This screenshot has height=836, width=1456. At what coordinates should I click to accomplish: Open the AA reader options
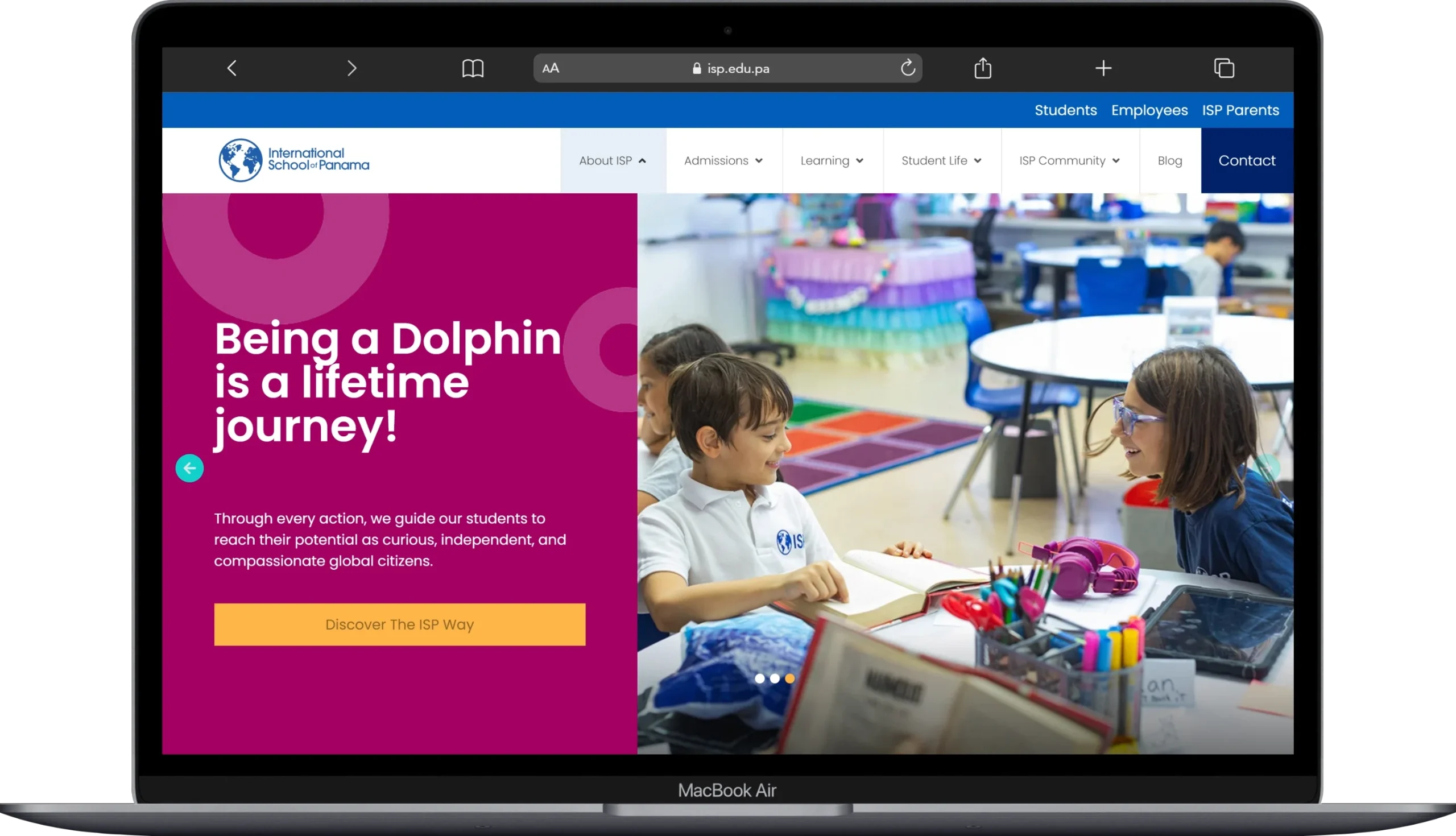click(551, 68)
